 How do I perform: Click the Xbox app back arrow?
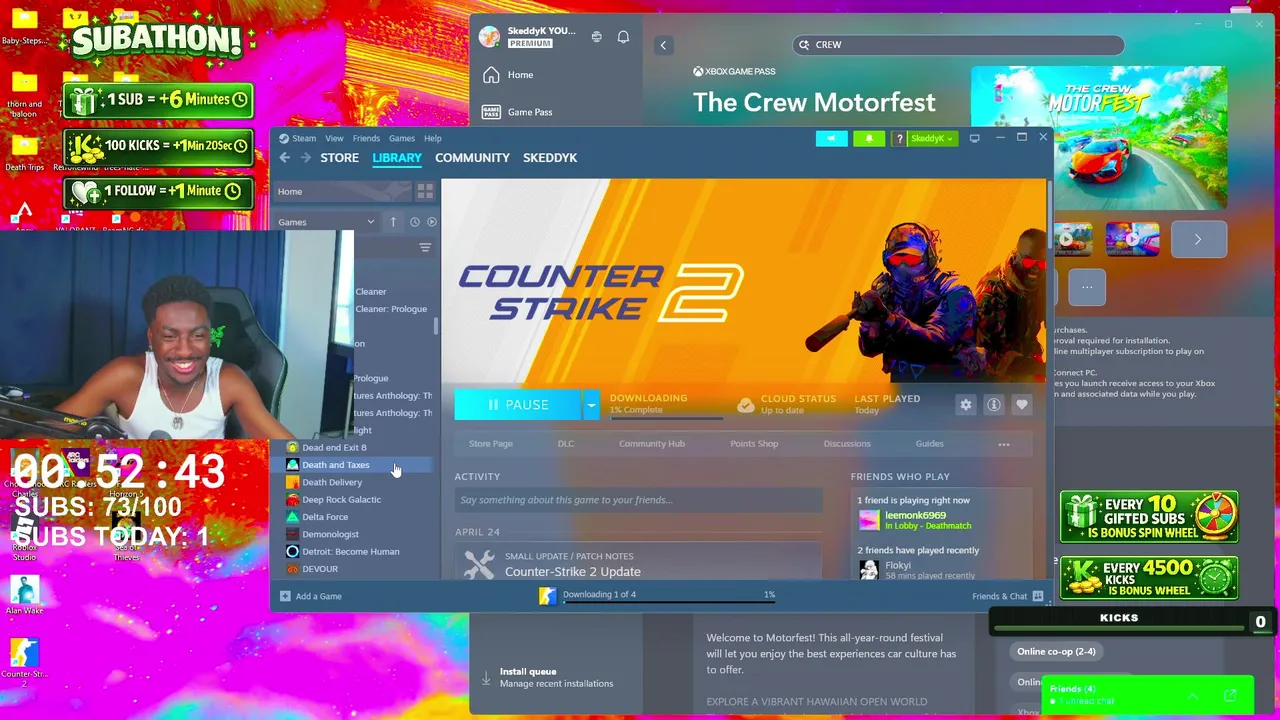(663, 45)
